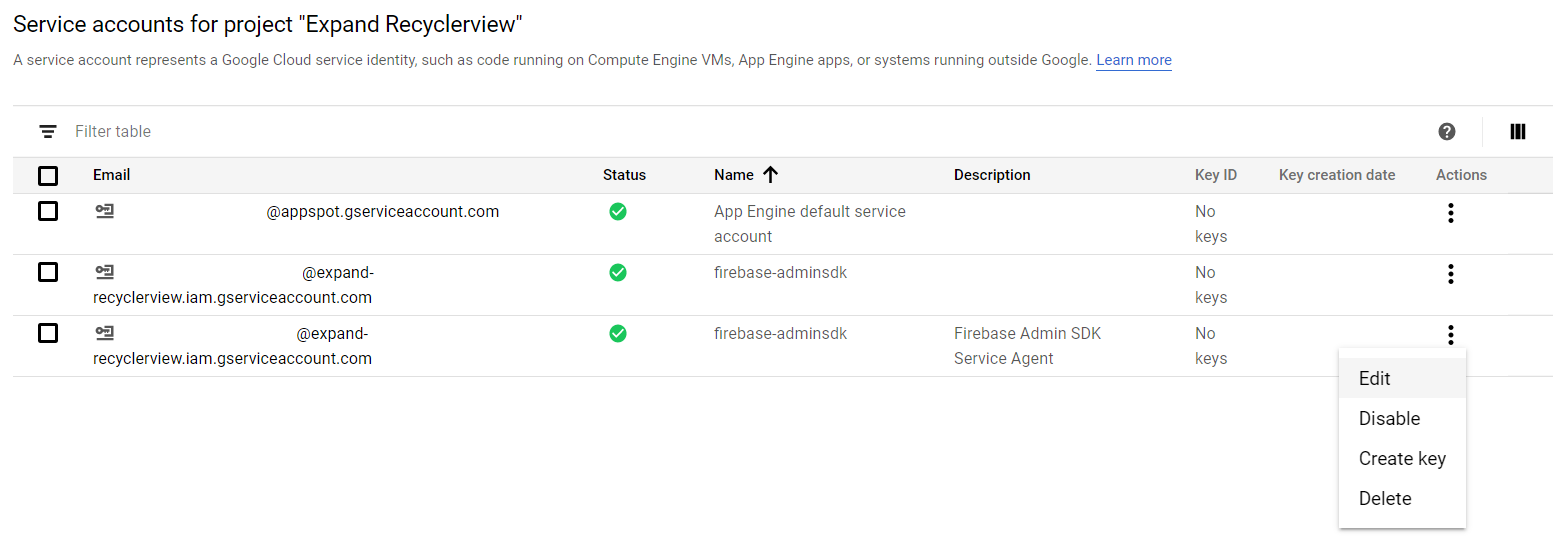Open the help question mark icon
Image resolution: width=1556 pixels, height=539 pixels.
1446,132
